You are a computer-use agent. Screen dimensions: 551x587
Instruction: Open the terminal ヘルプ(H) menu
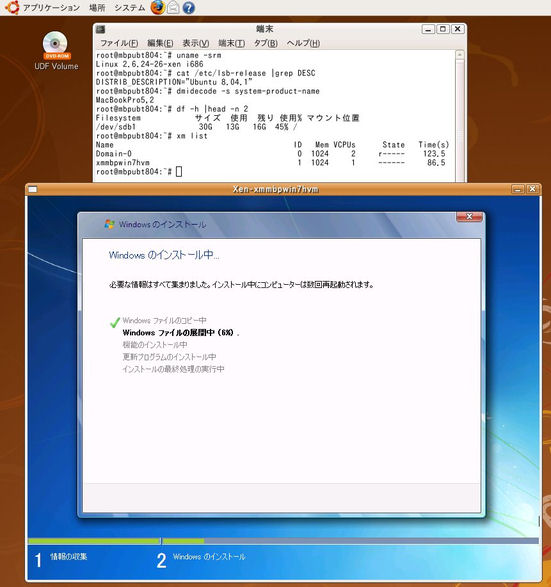[x=303, y=43]
